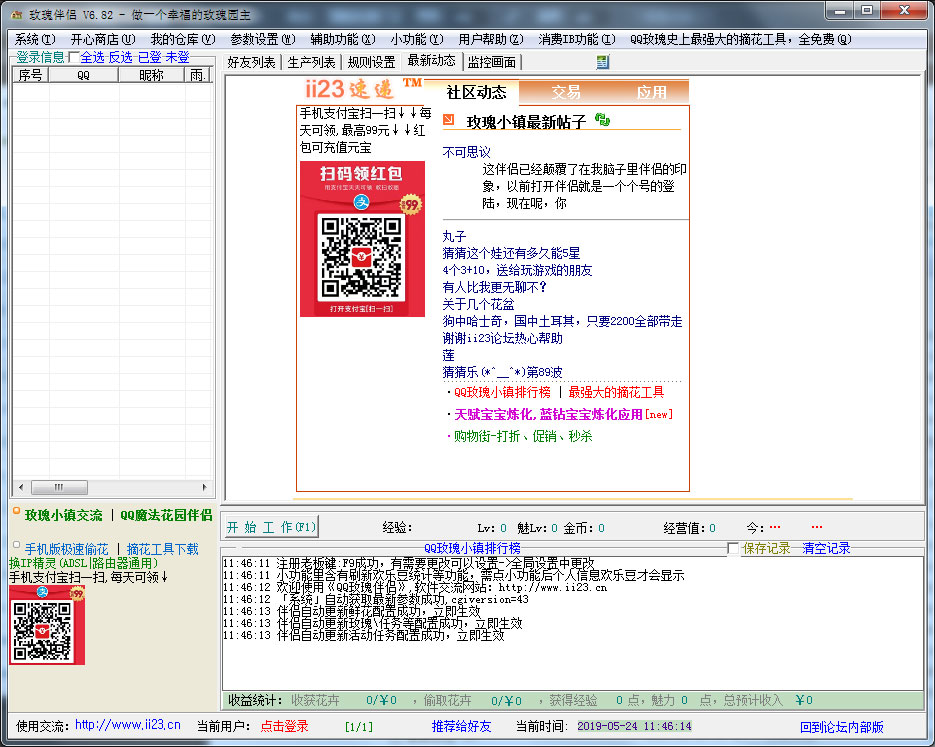This screenshot has height=747, width=935.
Task: Open the 参数设置 menu
Action: pos(262,39)
